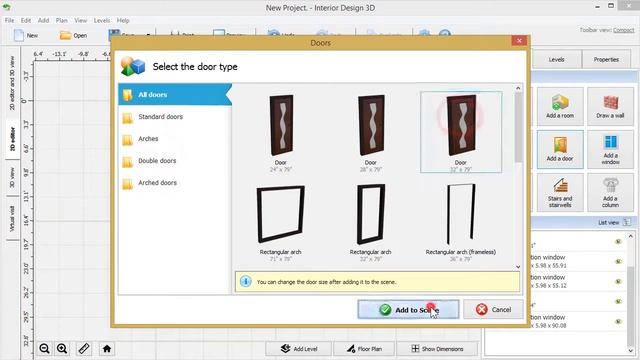Switch to the Virtual visit side tab

tap(12, 218)
